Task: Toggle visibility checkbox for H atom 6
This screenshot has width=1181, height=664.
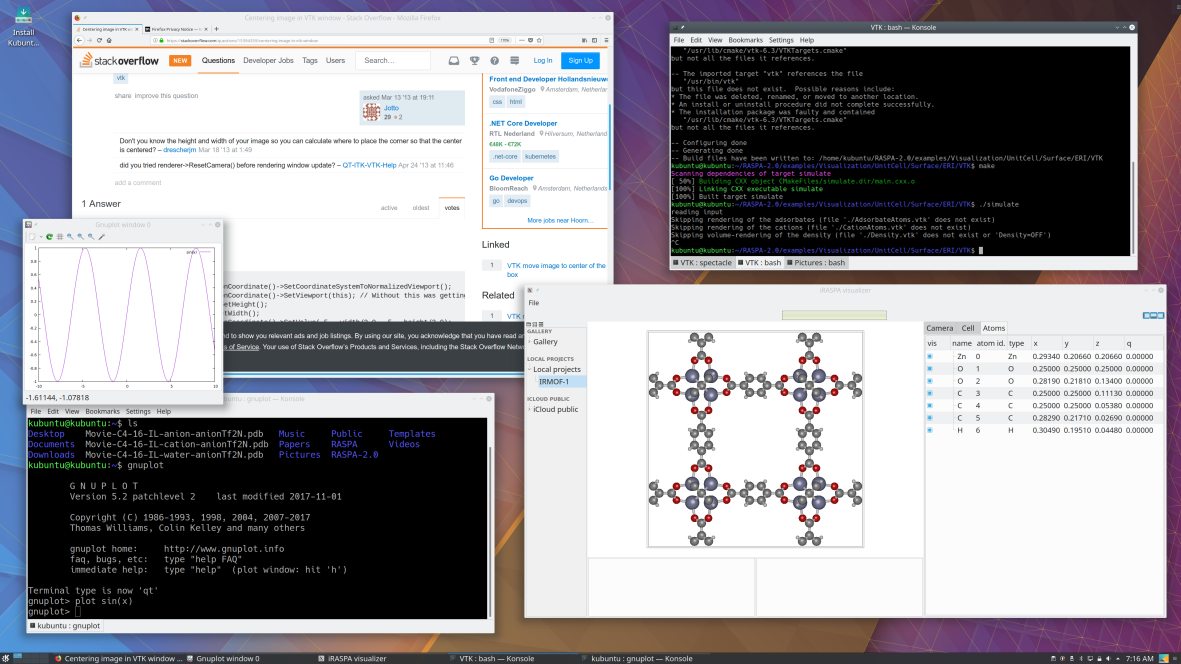Action: pyautogui.click(x=930, y=430)
